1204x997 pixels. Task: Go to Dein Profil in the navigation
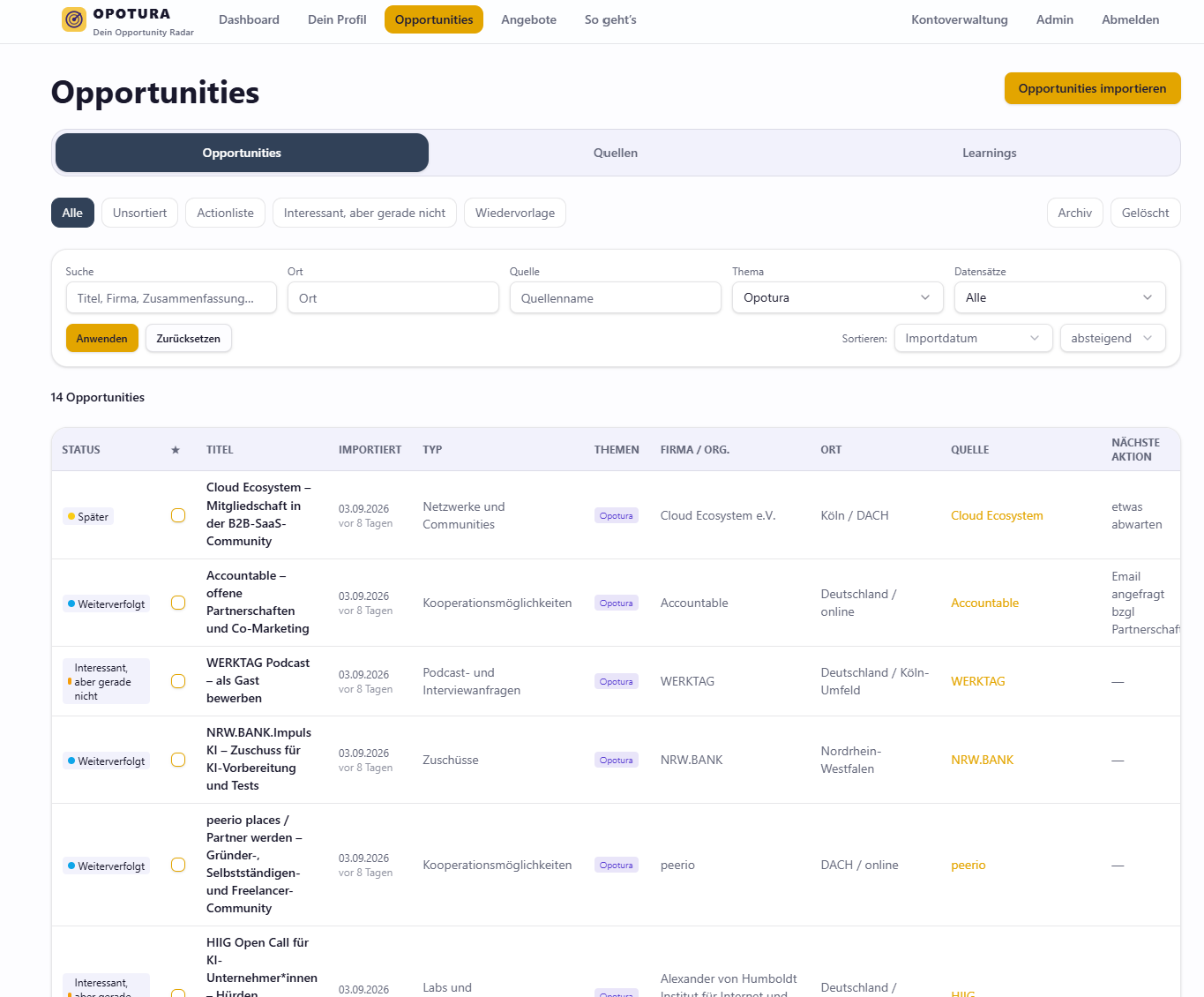(x=337, y=19)
